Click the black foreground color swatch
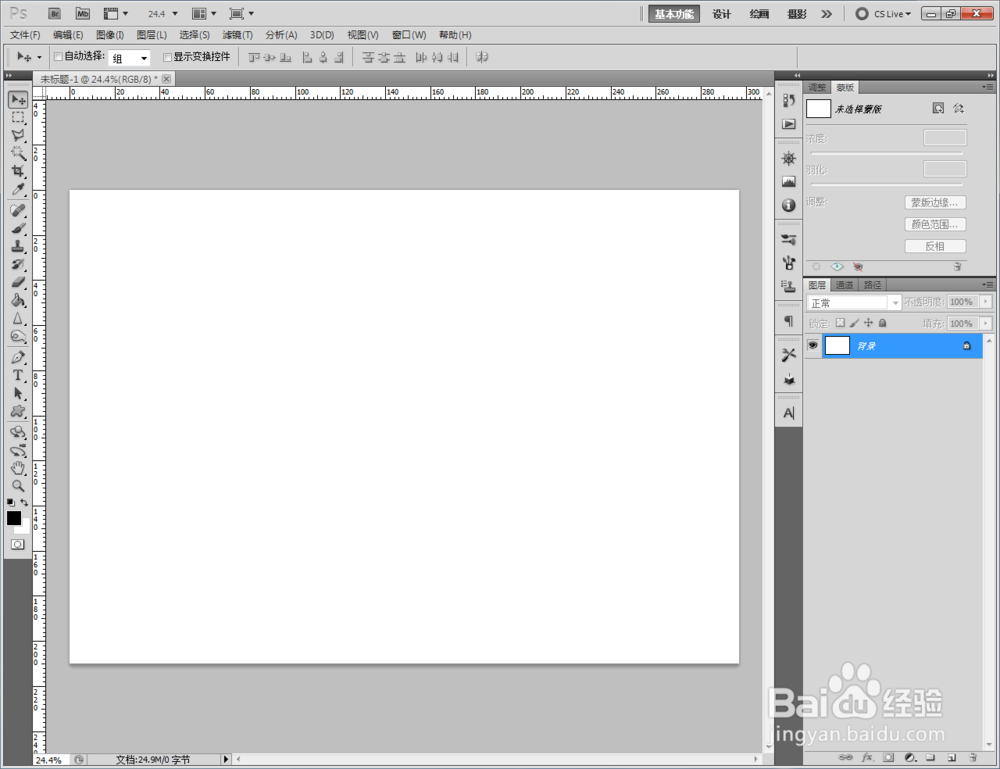This screenshot has width=1000, height=769. (13, 518)
